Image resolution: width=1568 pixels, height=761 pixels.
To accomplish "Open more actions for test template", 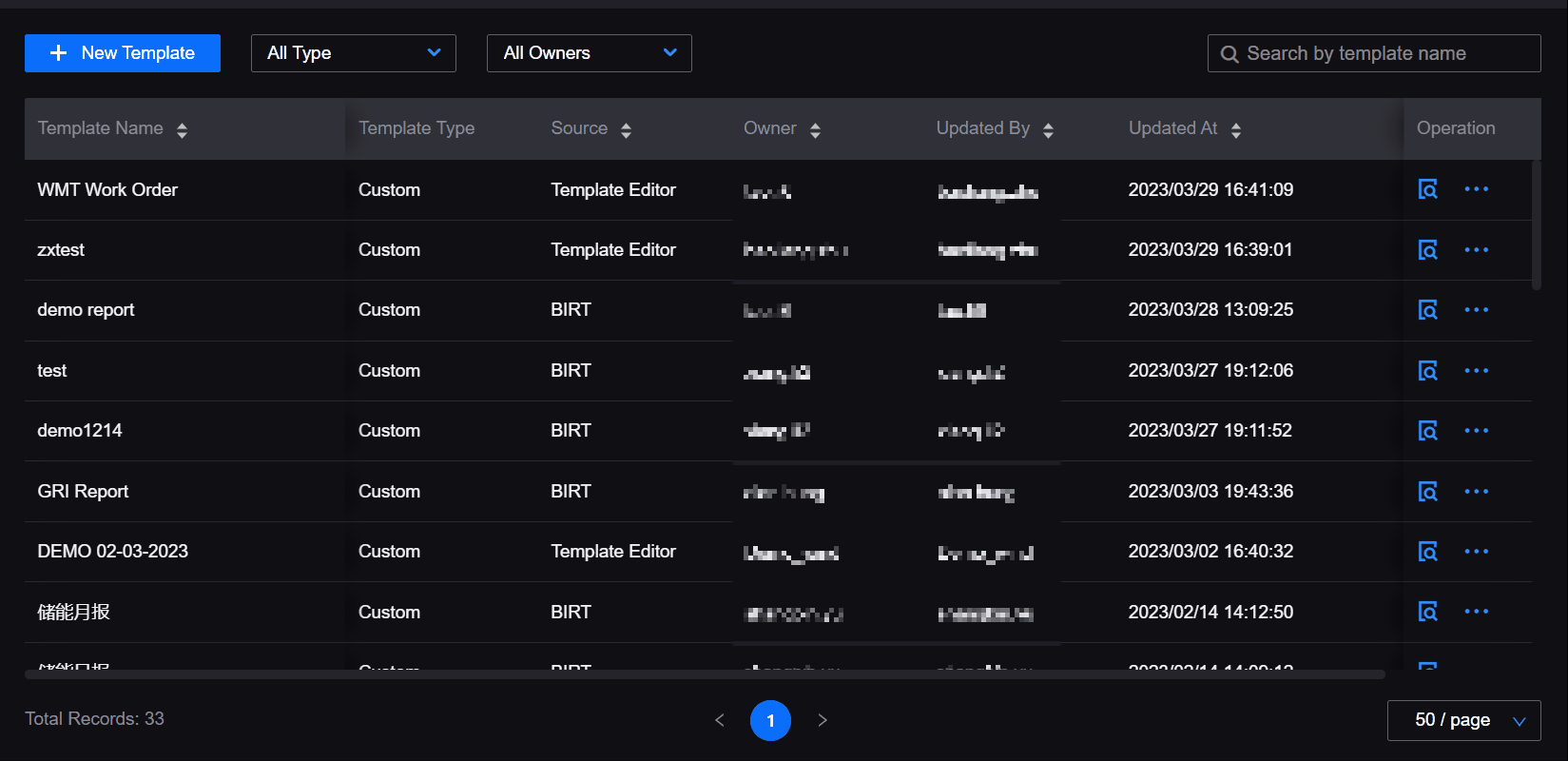I will [x=1476, y=371].
